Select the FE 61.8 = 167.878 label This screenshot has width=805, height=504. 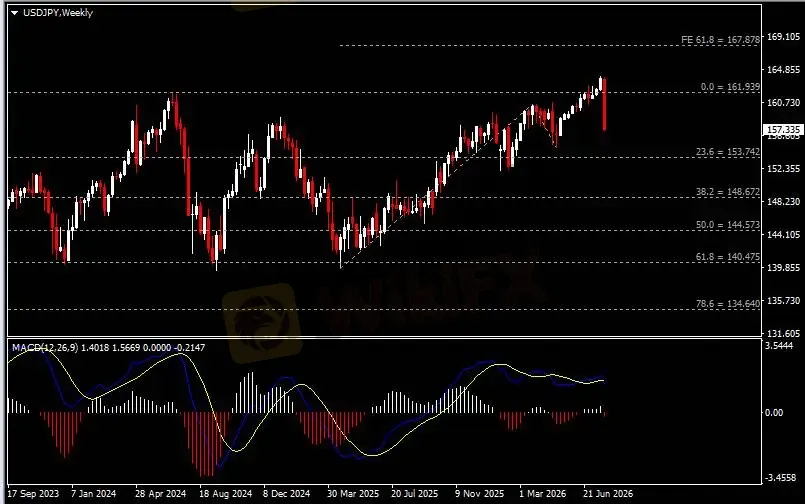click(720, 40)
